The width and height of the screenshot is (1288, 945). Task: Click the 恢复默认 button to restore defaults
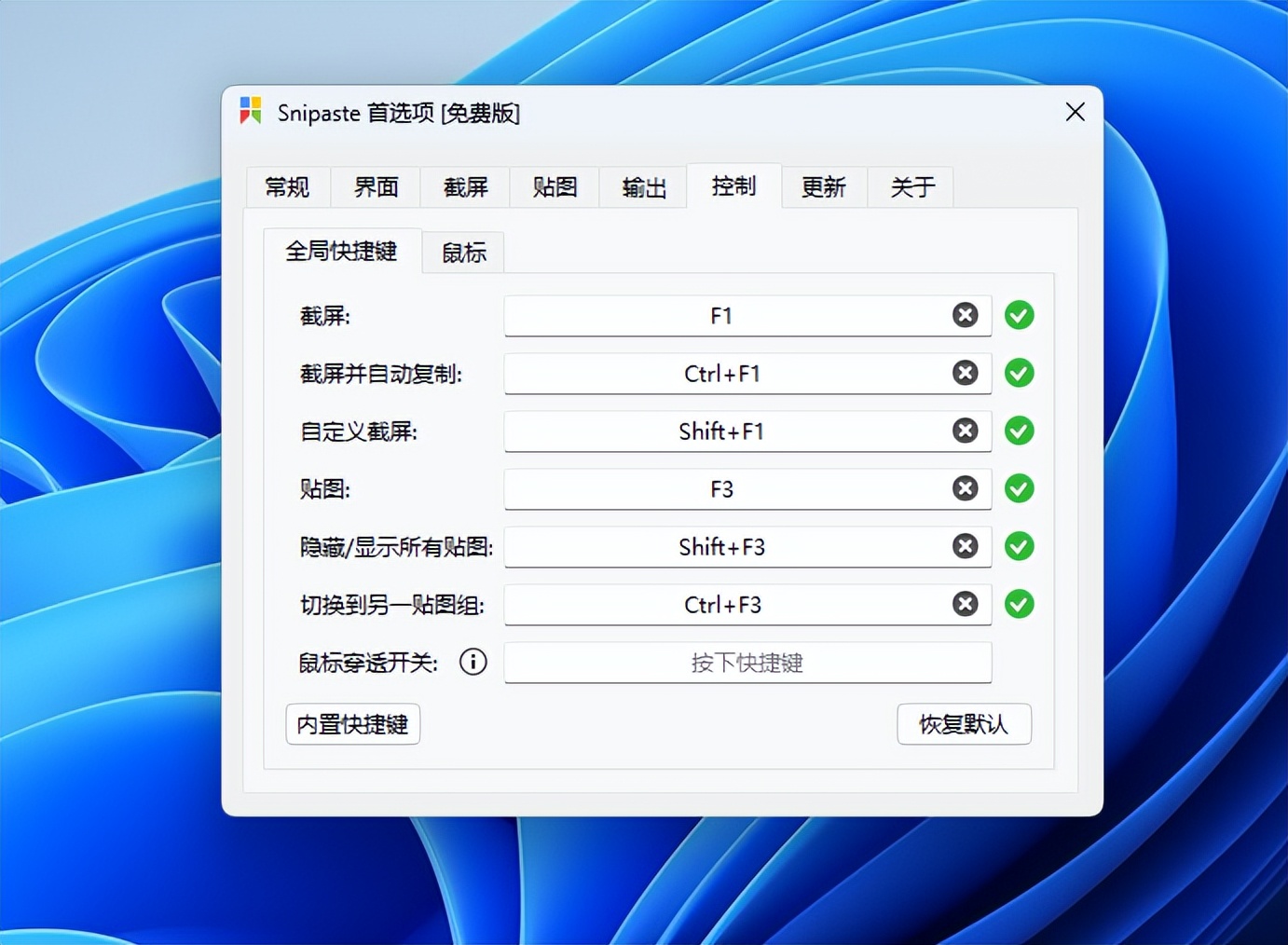point(965,724)
